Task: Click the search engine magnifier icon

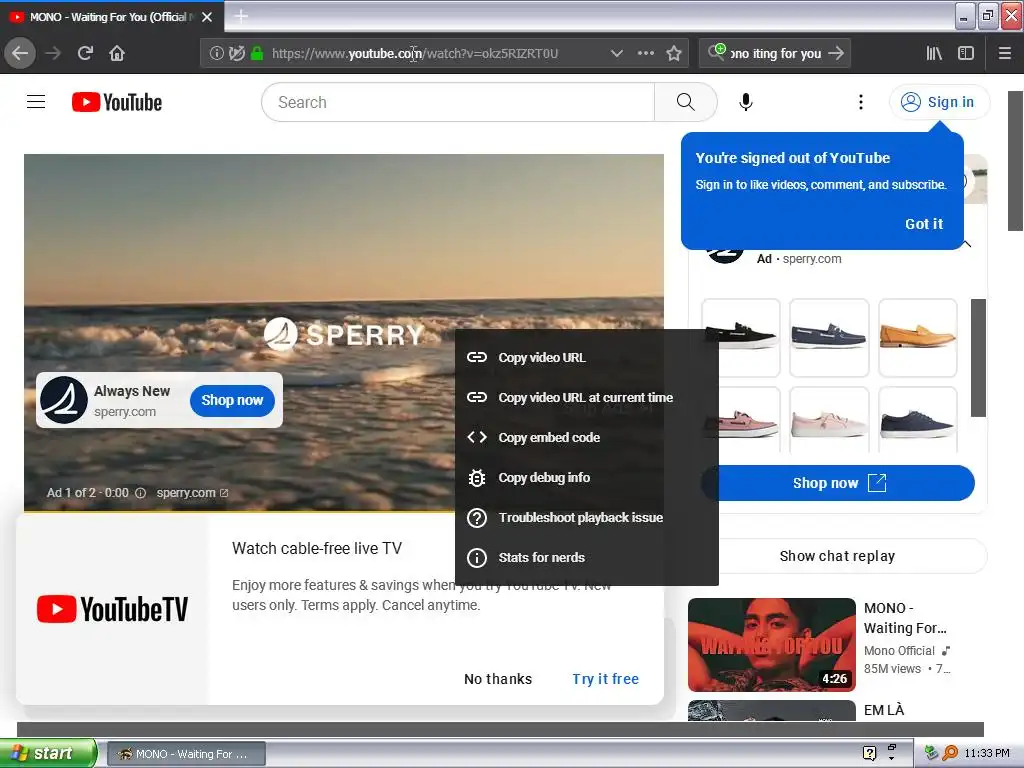Action: click(716, 52)
